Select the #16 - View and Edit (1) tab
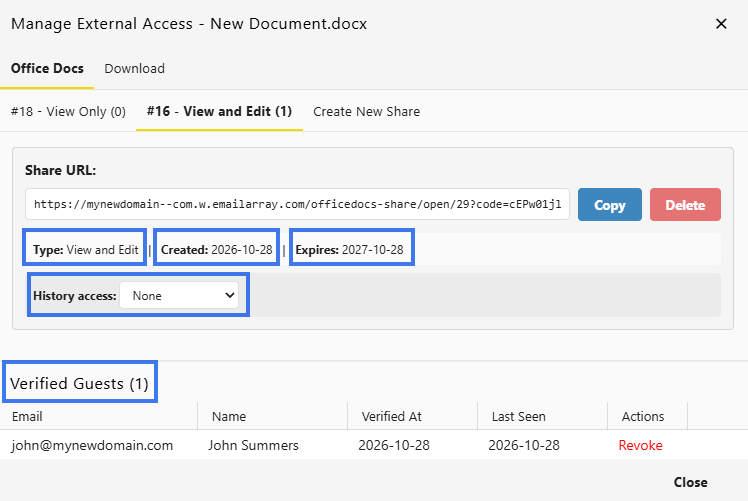Viewport: 748px width, 501px height. [x=219, y=112]
